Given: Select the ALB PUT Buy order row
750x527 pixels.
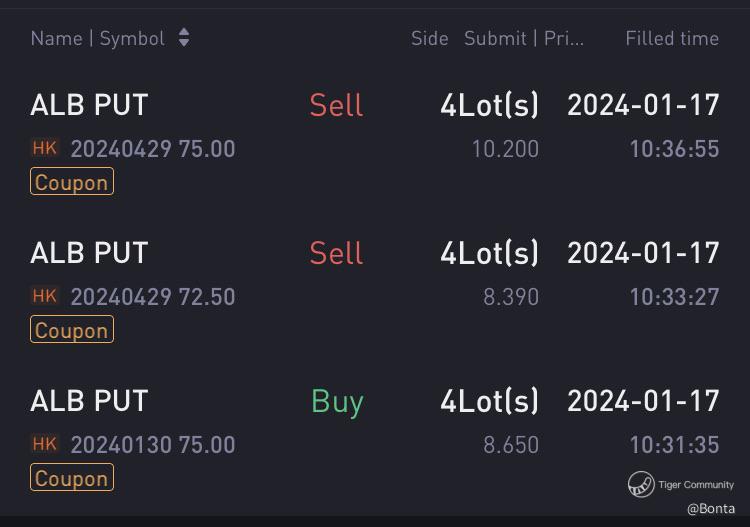Looking at the screenshot, I should tap(89, 401).
